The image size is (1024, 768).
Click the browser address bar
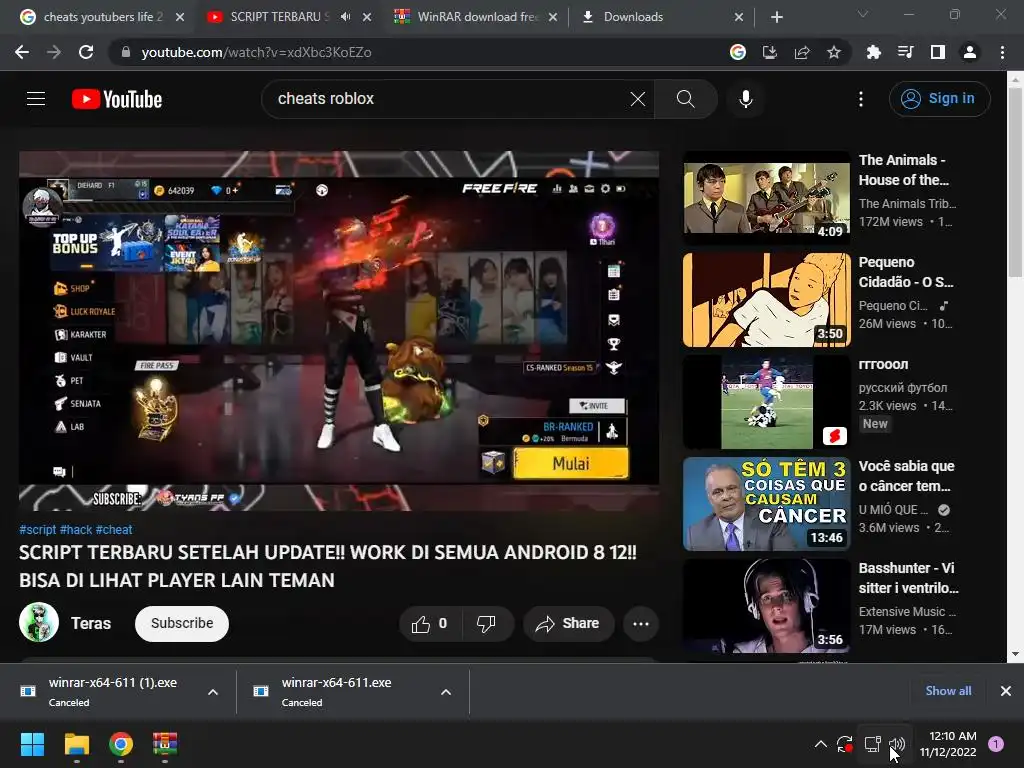[x=418, y=52]
